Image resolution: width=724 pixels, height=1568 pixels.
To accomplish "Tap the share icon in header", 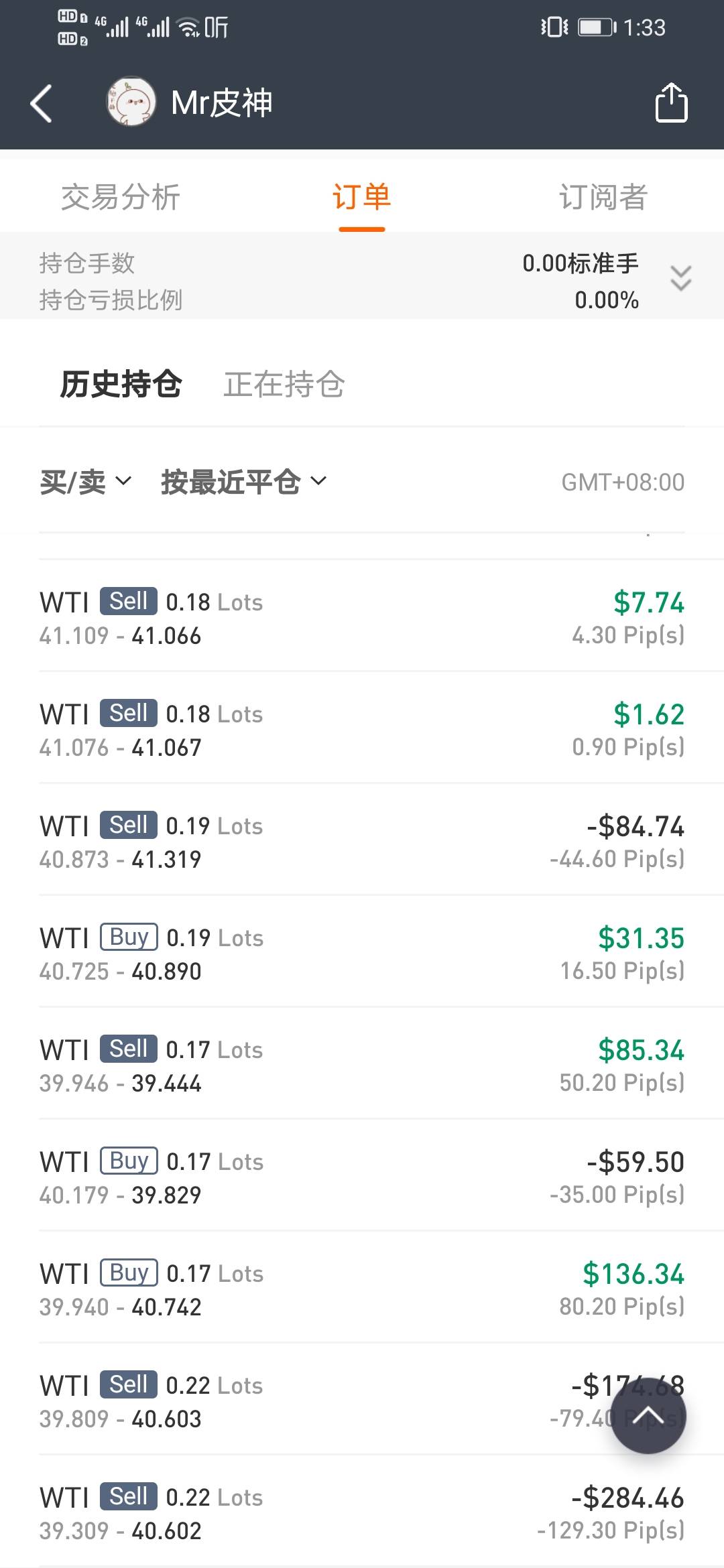I will tap(671, 103).
